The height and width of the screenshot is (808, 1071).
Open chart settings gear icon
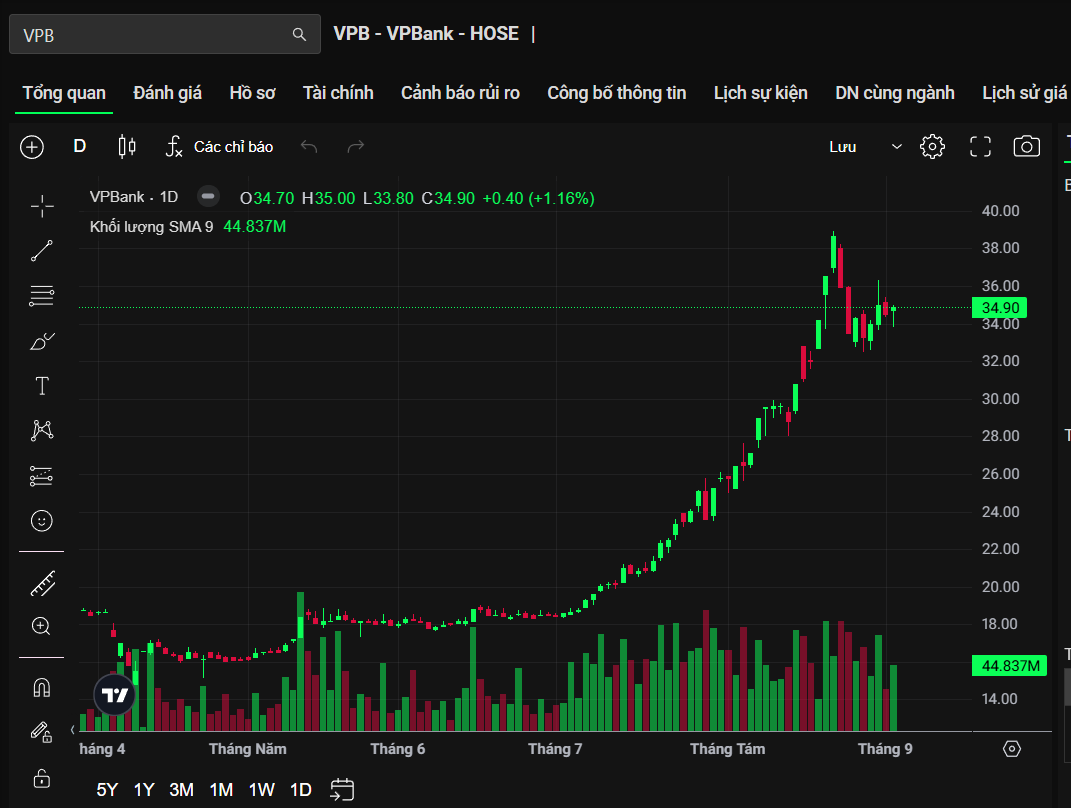(x=932, y=147)
